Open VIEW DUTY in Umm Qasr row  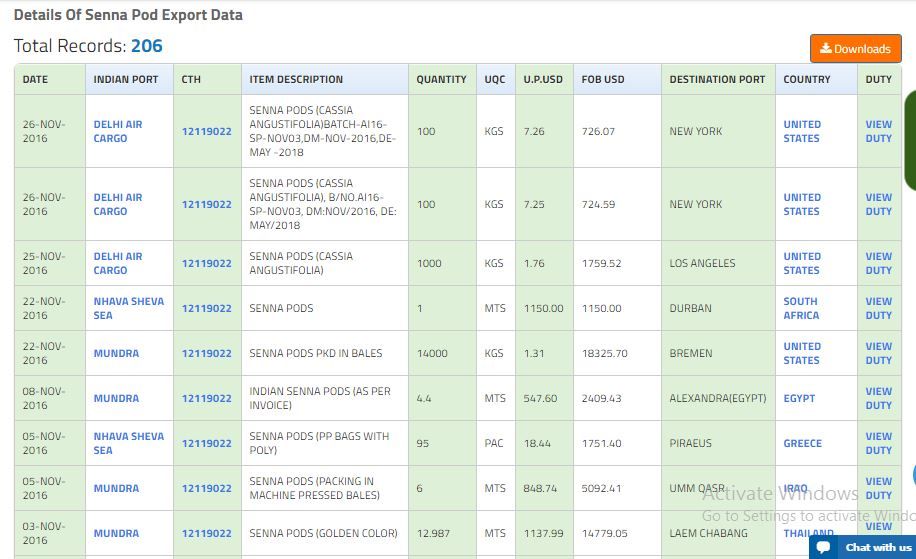click(x=879, y=488)
